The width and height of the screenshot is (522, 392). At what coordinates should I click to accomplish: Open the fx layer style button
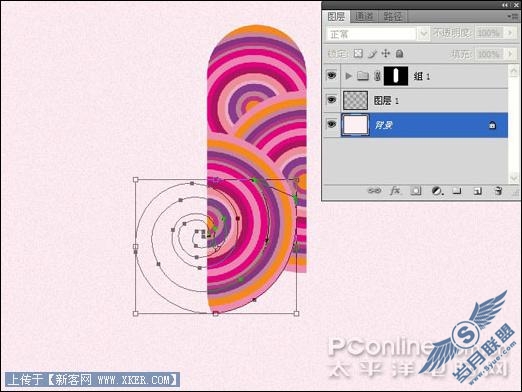pyautogui.click(x=395, y=191)
